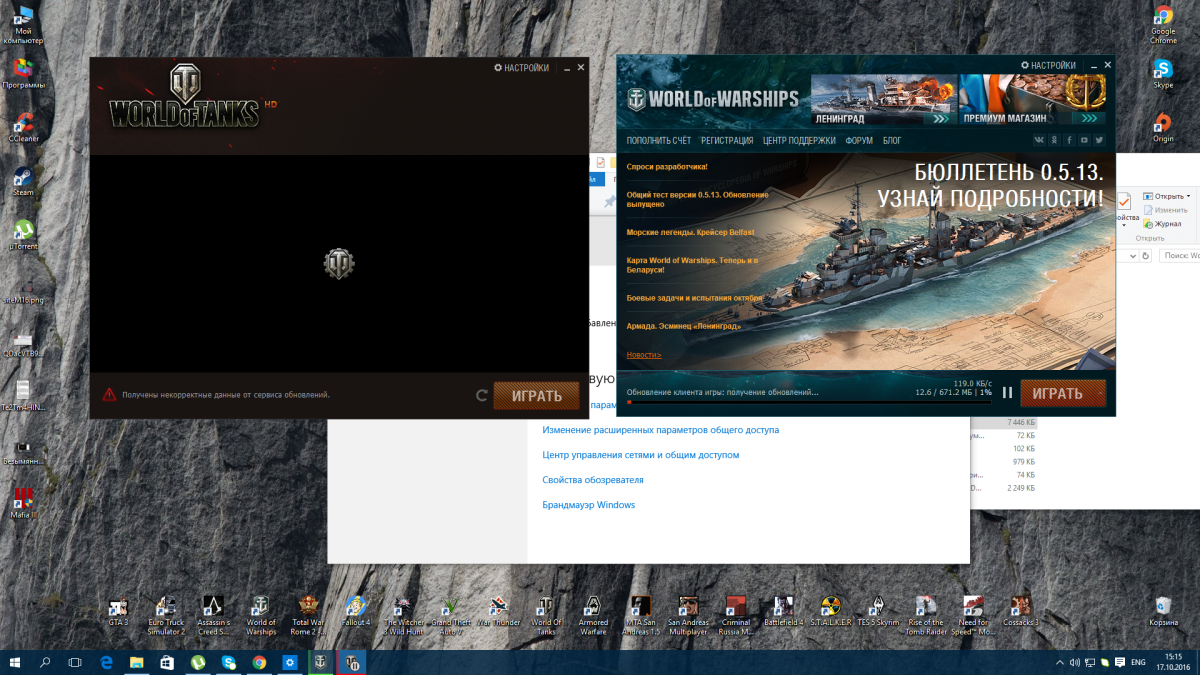The image size is (1200, 675).
Task: Open the Брандмауэр Windows link
Action: point(588,505)
